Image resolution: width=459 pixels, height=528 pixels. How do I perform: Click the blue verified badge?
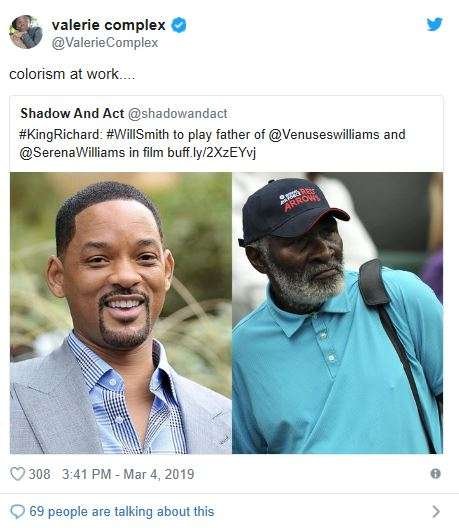click(179, 25)
